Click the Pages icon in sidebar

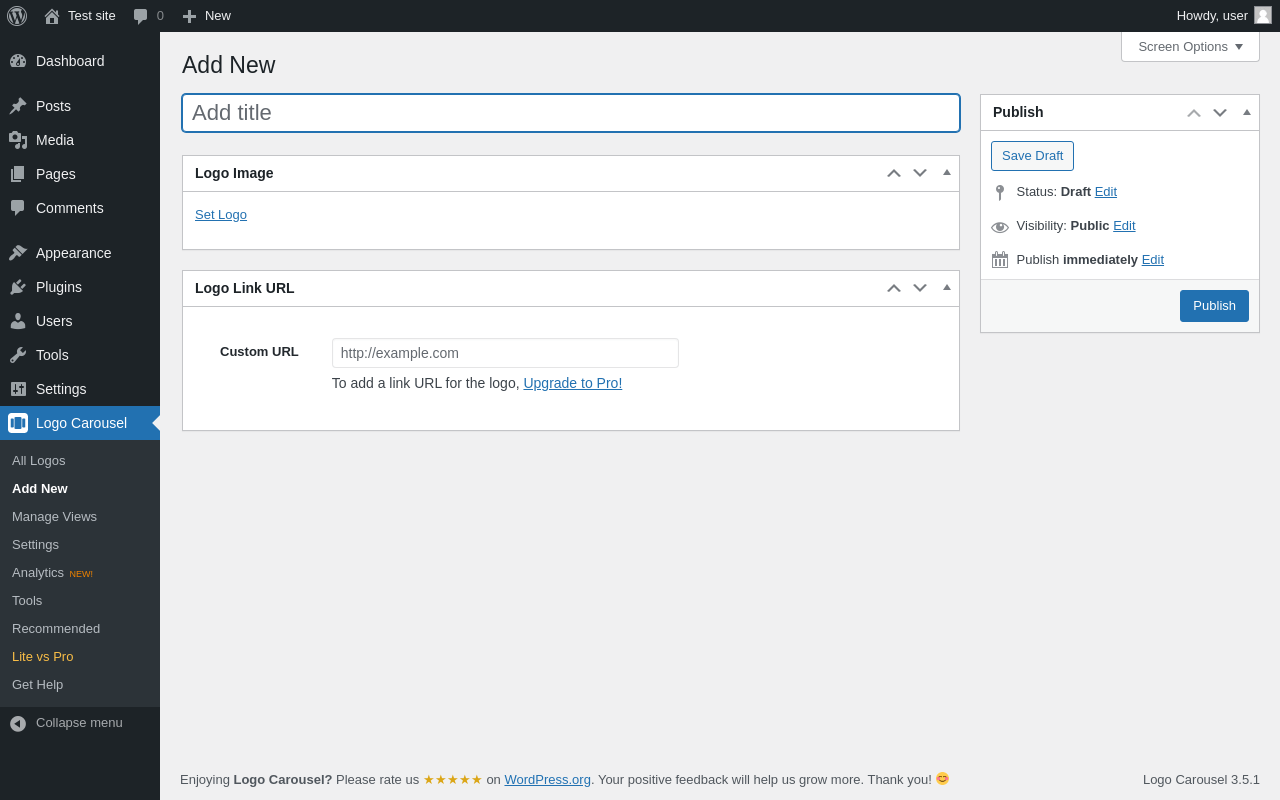(x=18, y=174)
